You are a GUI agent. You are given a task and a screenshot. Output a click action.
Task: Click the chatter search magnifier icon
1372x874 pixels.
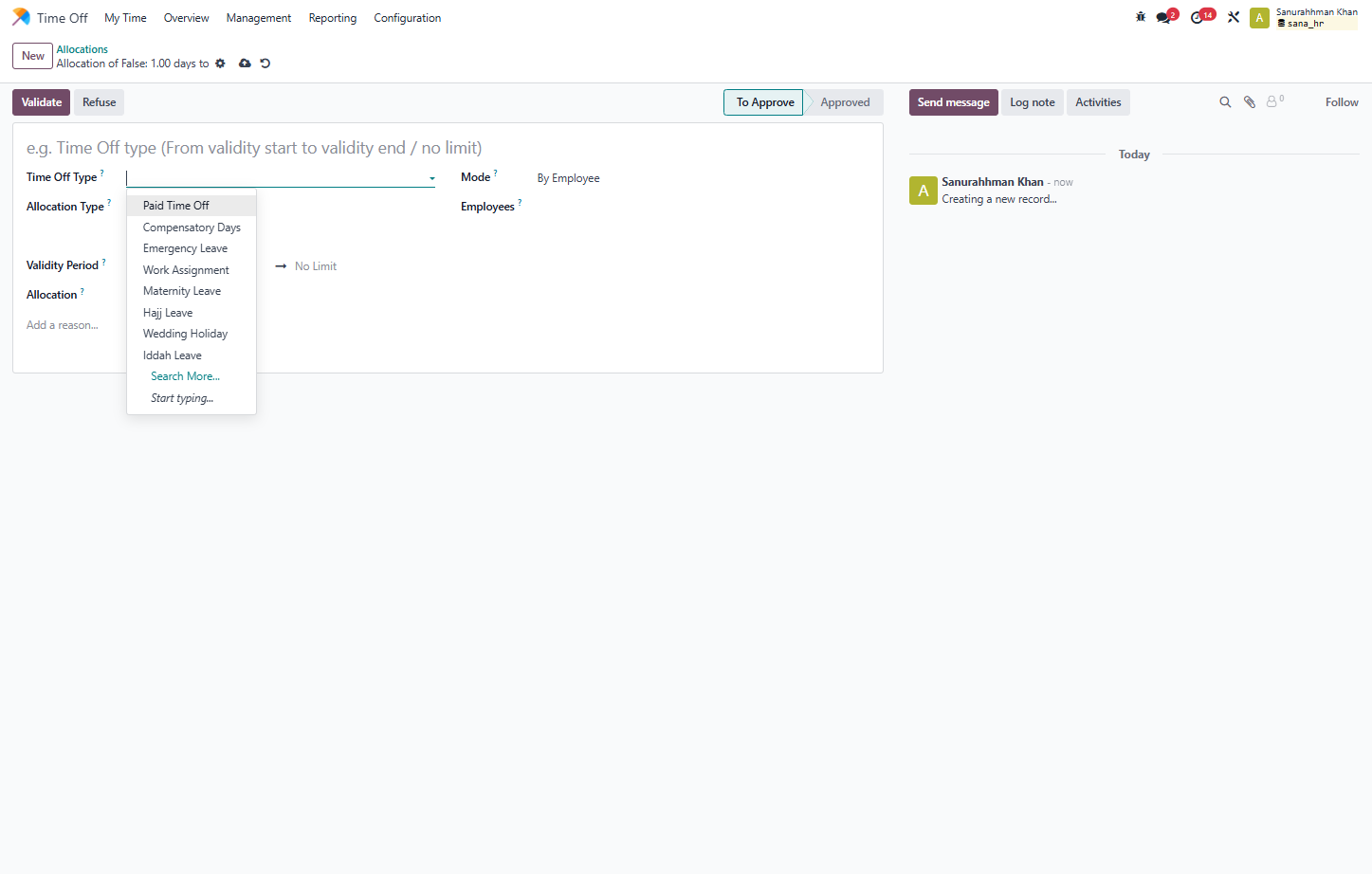[1225, 102]
